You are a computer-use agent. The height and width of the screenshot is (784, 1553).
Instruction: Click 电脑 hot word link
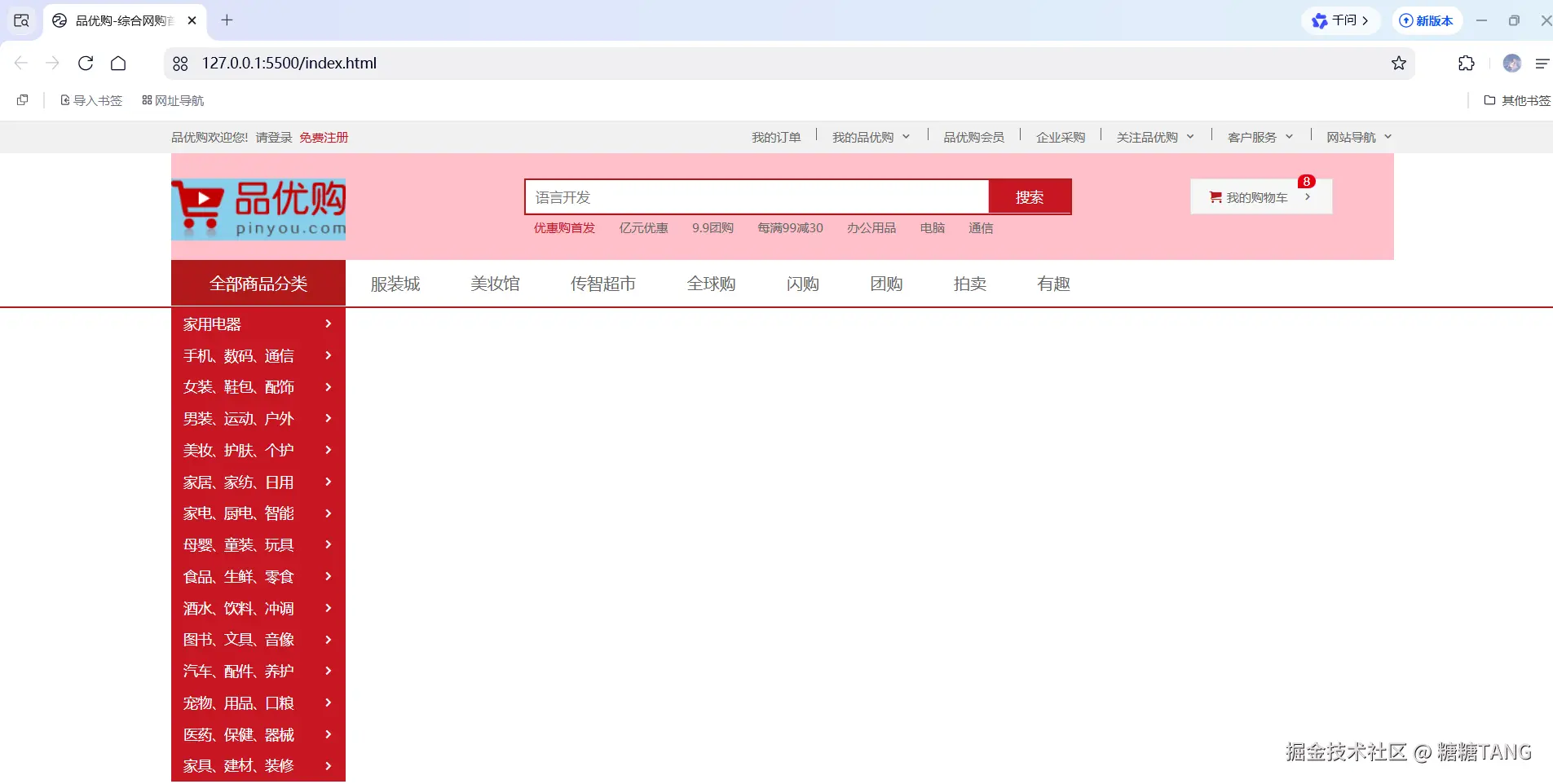tap(932, 228)
